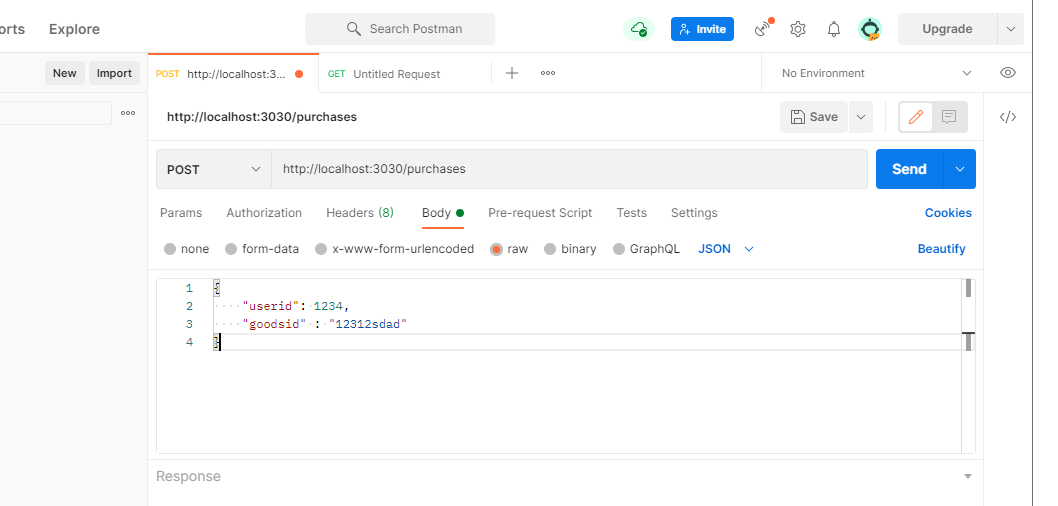Image resolution: width=1058 pixels, height=506 pixels.
Task: Open the No Environment dropdown
Action: tap(876, 73)
